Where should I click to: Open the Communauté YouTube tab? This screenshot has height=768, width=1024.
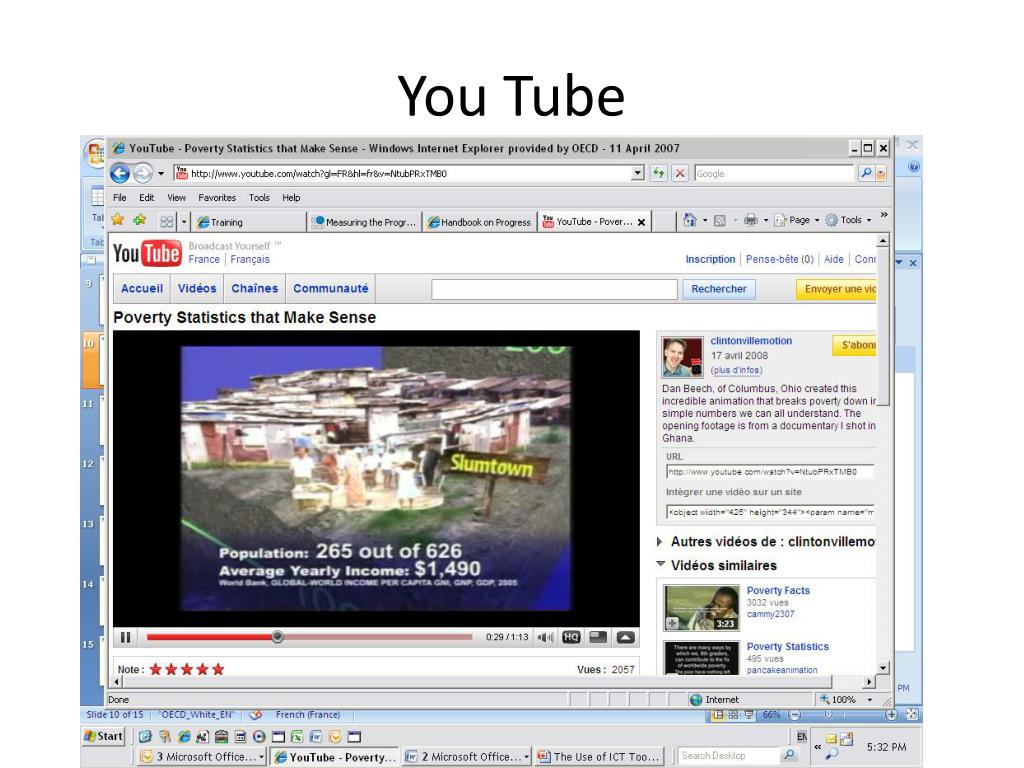click(x=330, y=289)
